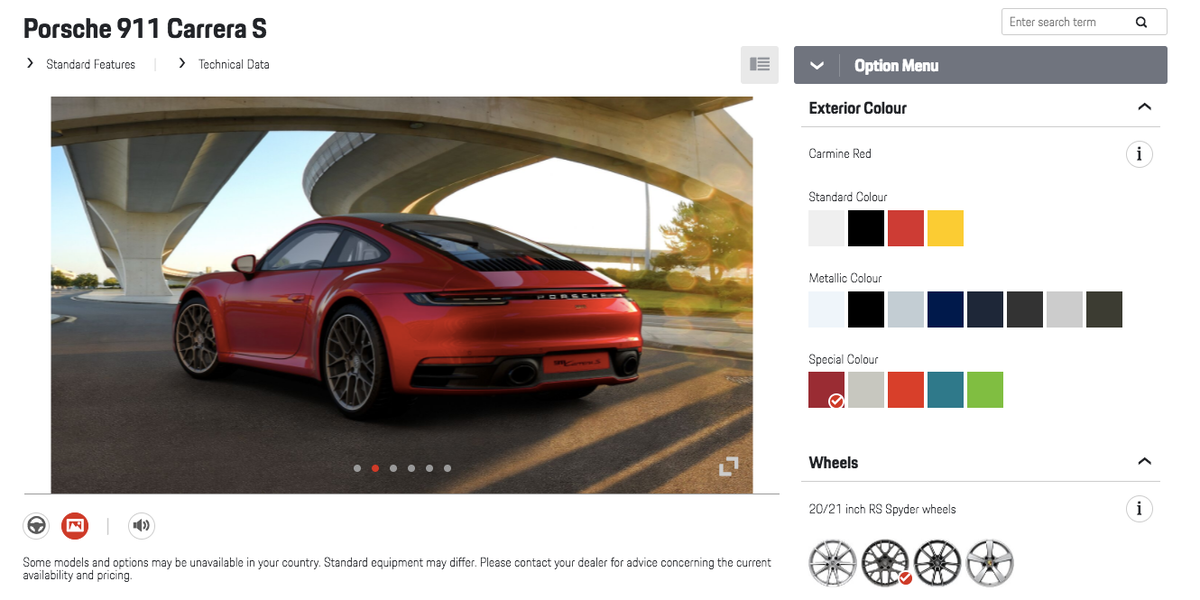Click the red Porsche preview image

402,295
